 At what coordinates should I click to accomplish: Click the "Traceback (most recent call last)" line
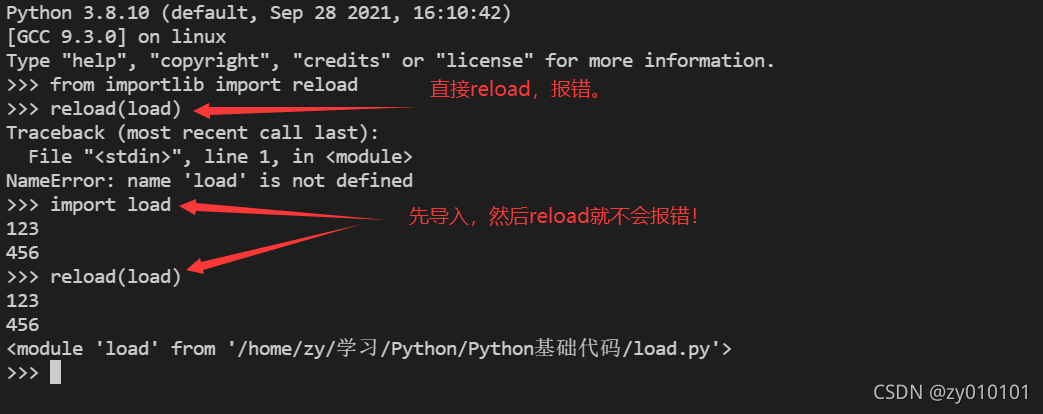(192, 133)
